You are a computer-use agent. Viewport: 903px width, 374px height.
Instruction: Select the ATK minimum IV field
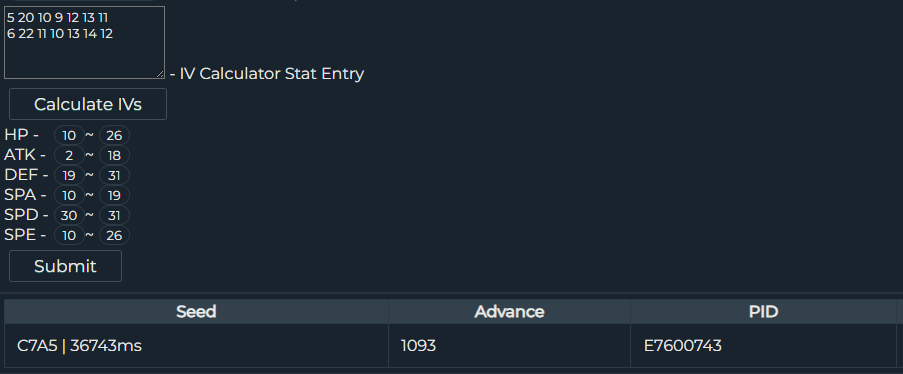[x=69, y=155]
